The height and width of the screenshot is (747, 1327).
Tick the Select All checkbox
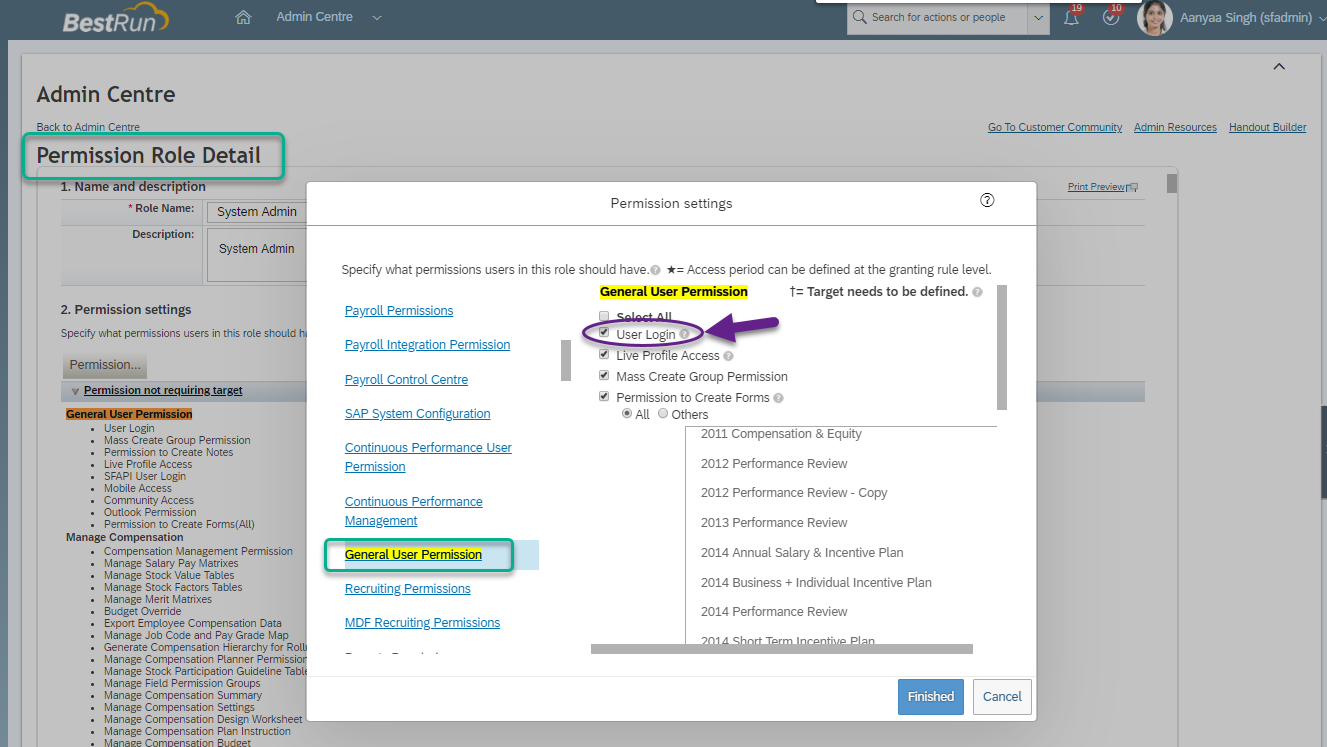pos(604,316)
